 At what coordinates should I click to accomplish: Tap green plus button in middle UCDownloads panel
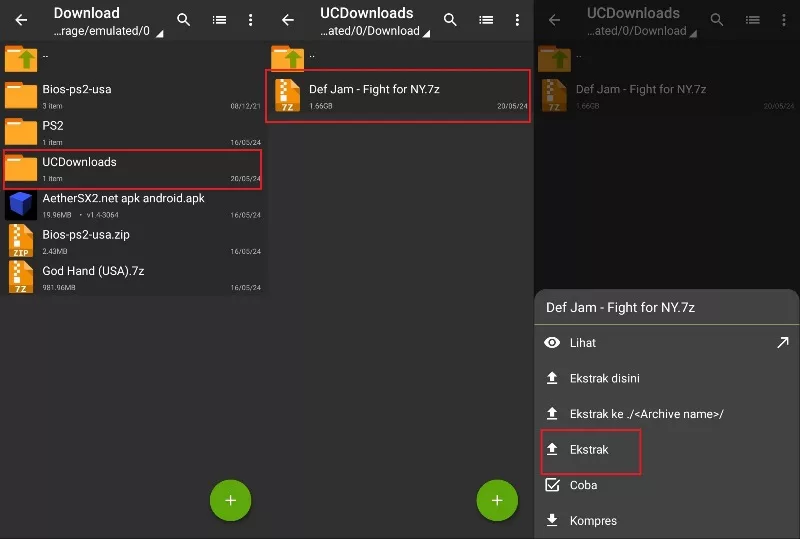click(x=497, y=500)
